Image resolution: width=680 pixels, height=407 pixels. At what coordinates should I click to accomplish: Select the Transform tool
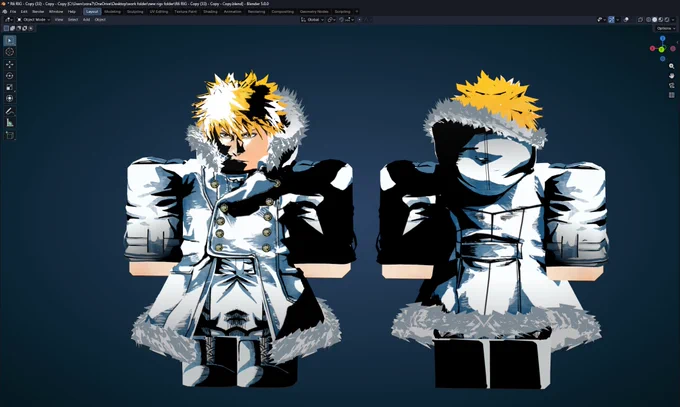point(10,98)
